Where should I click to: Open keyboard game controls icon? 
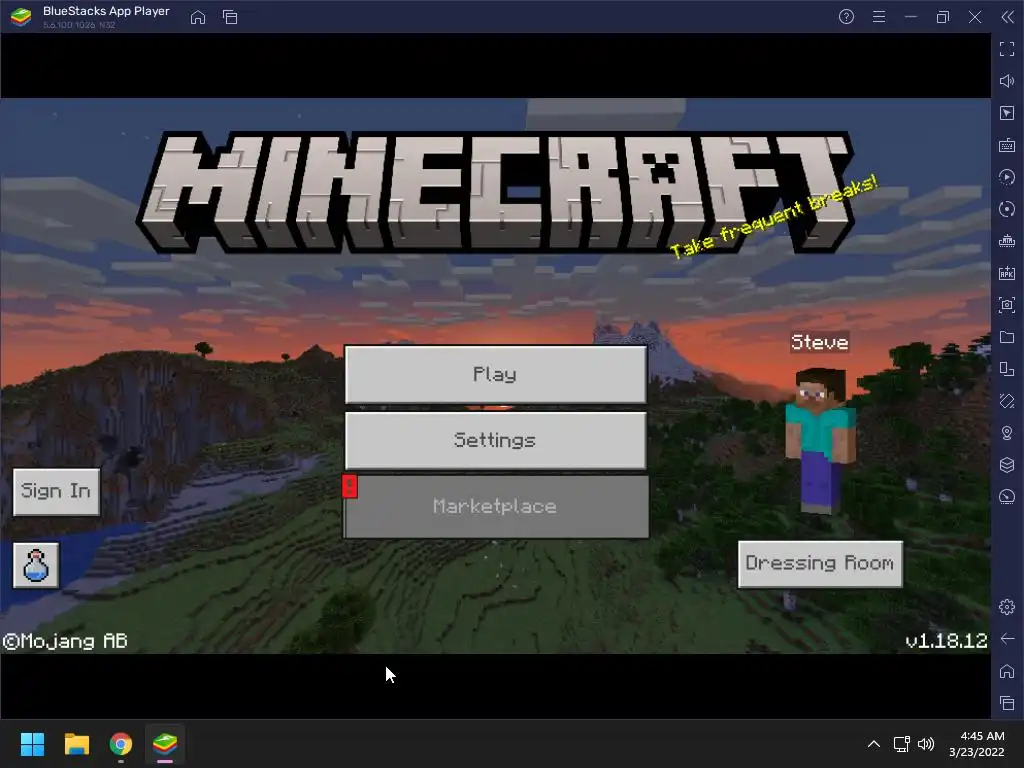1007,145
